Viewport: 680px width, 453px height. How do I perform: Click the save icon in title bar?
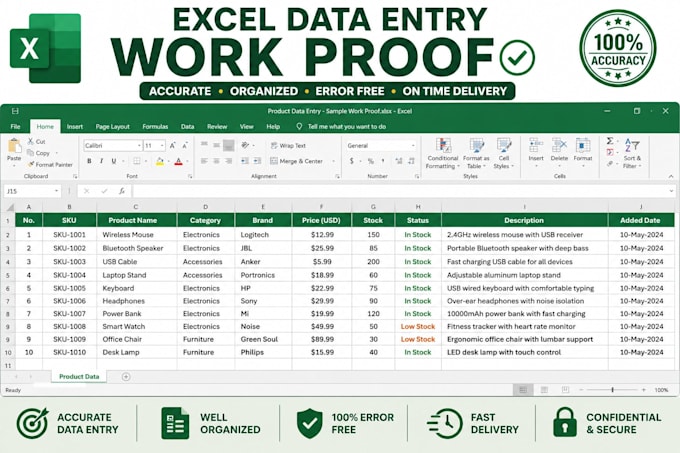tap(15, 111)
